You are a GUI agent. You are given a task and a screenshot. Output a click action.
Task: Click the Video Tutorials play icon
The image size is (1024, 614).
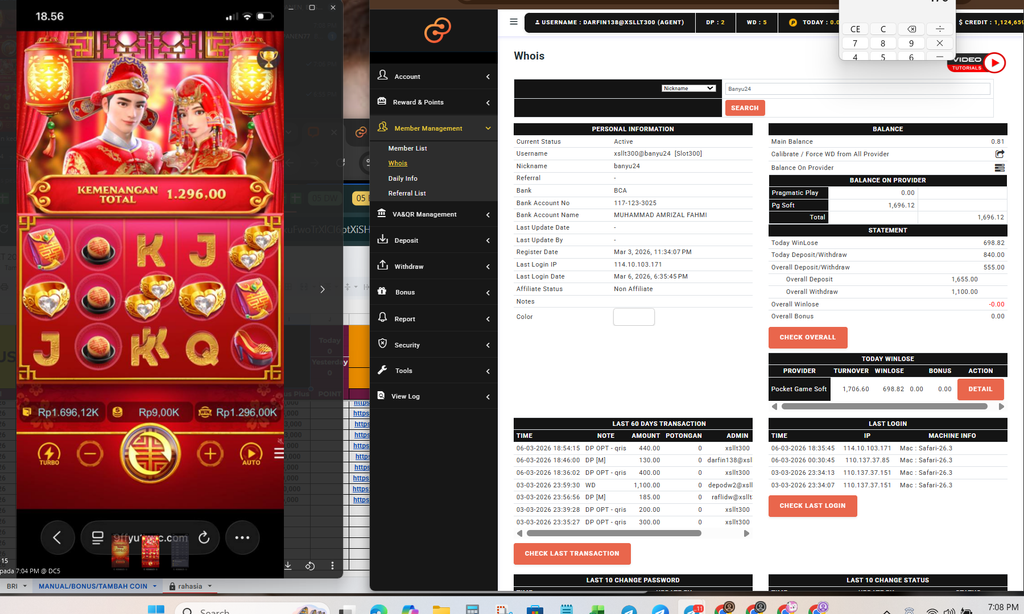click(x=994, y=63)
